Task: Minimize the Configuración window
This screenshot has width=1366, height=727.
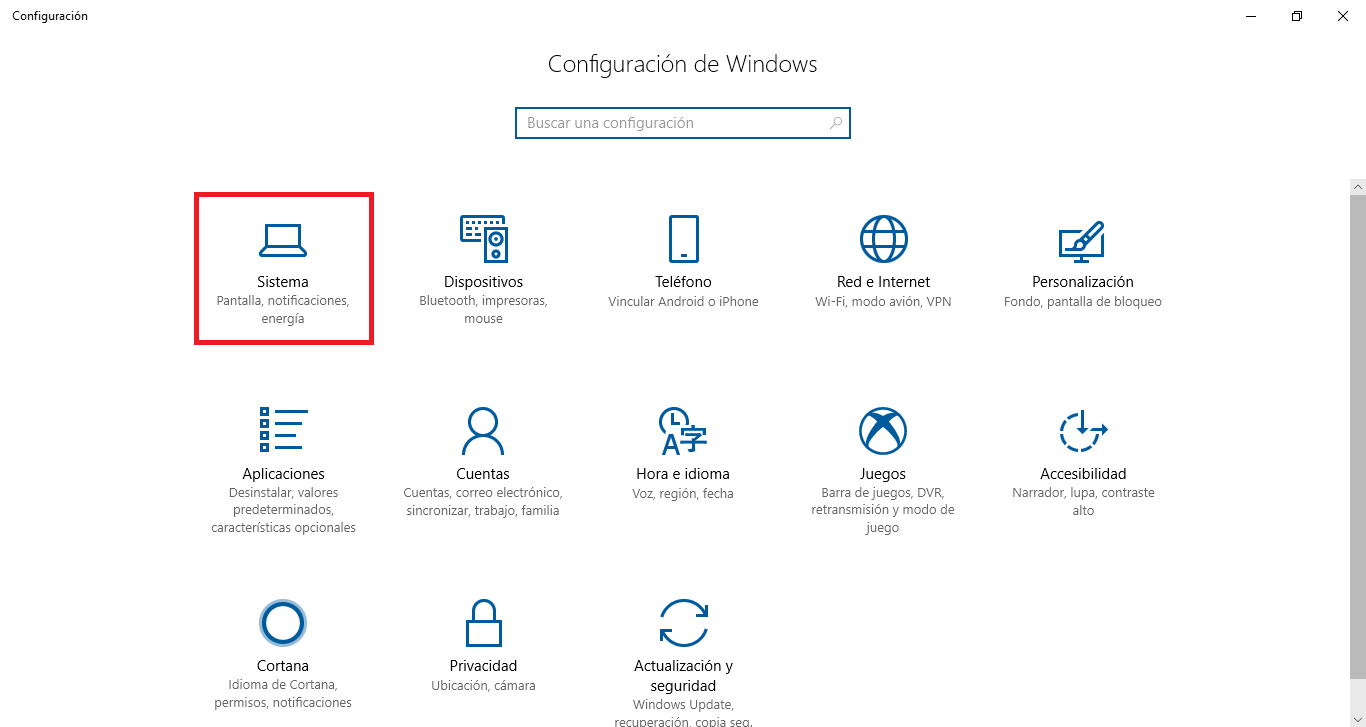Action: [1251, 16]
